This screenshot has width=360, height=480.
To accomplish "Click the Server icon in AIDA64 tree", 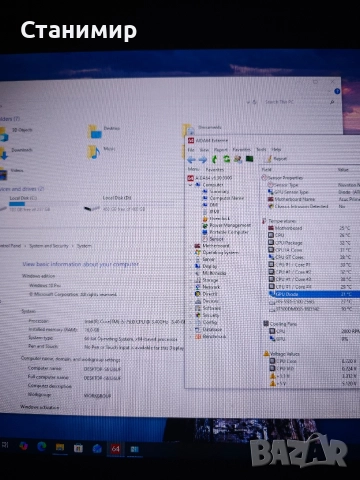I will (198, 259).
